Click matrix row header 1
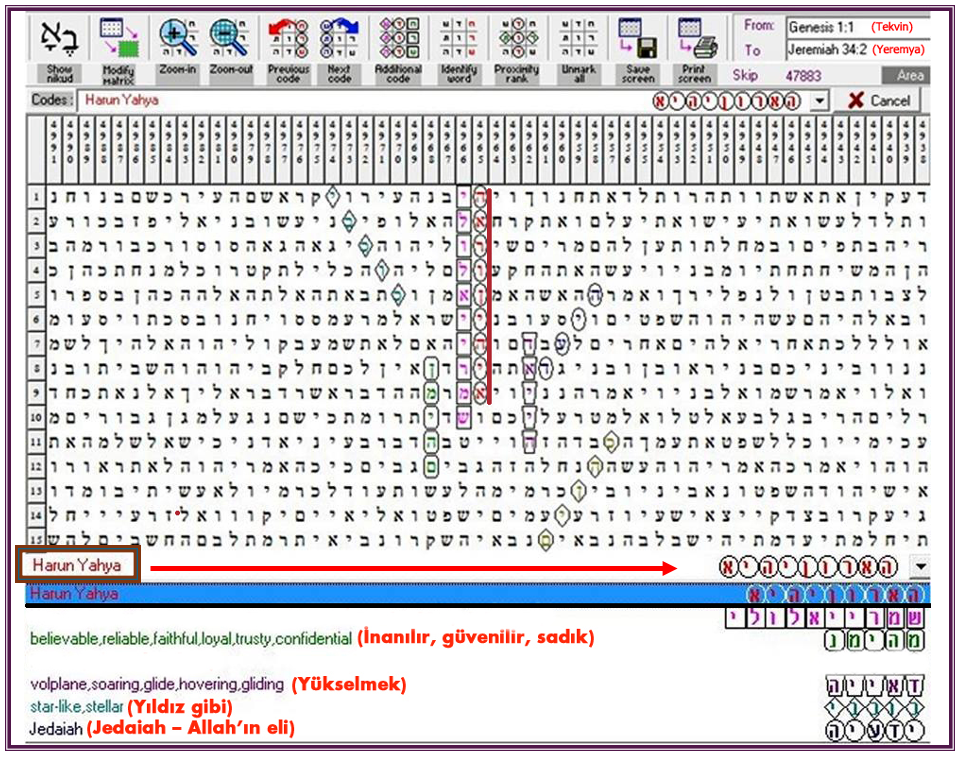This screenshot has width=960, height=758. click(x=36, y=197)
